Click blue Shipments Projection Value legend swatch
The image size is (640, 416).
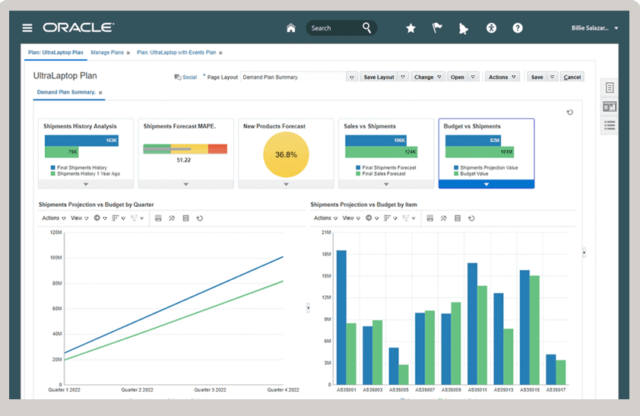pyautogui.click(x=456, y=167)
